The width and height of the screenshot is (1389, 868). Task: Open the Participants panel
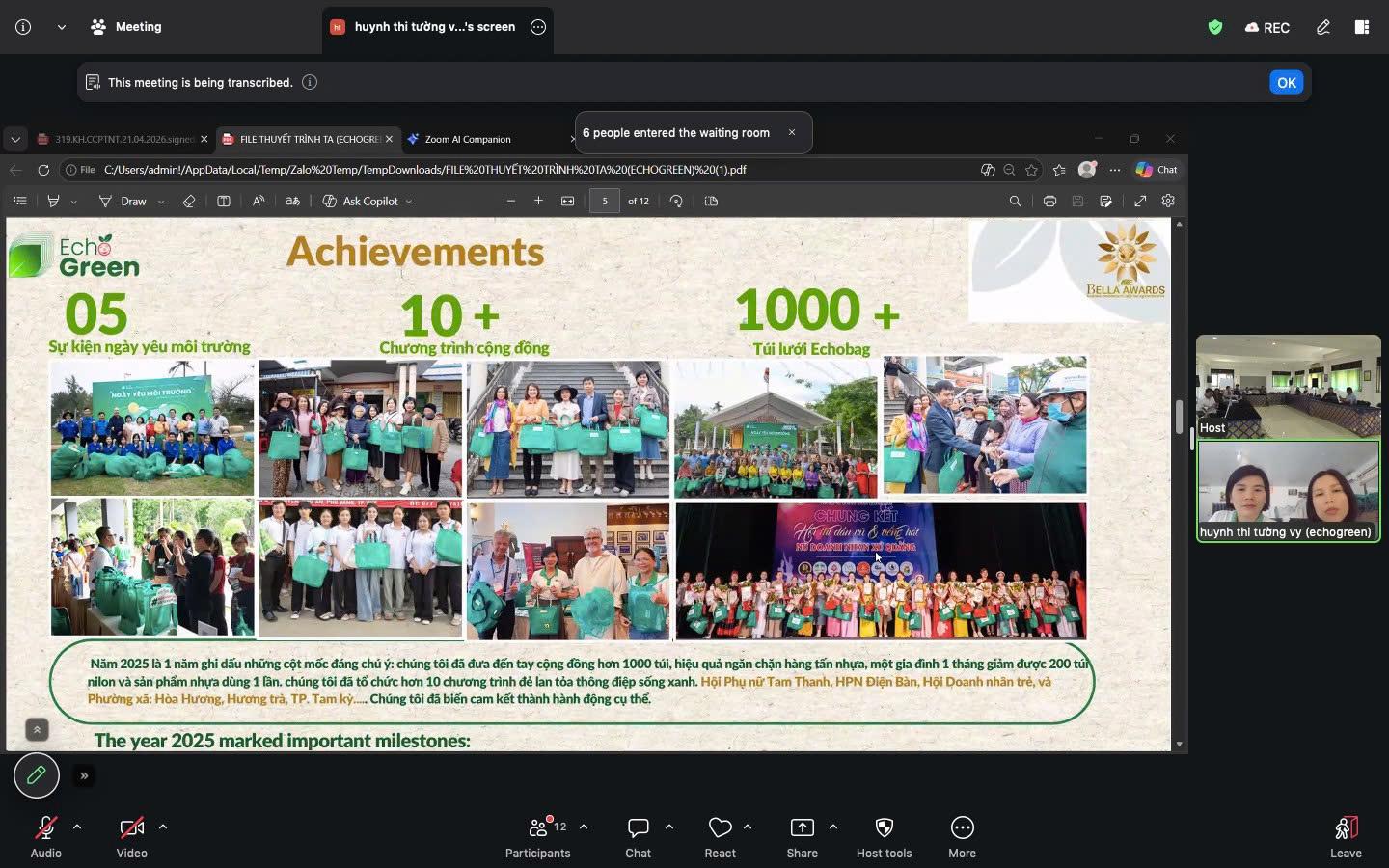click(x=538, y=828)
